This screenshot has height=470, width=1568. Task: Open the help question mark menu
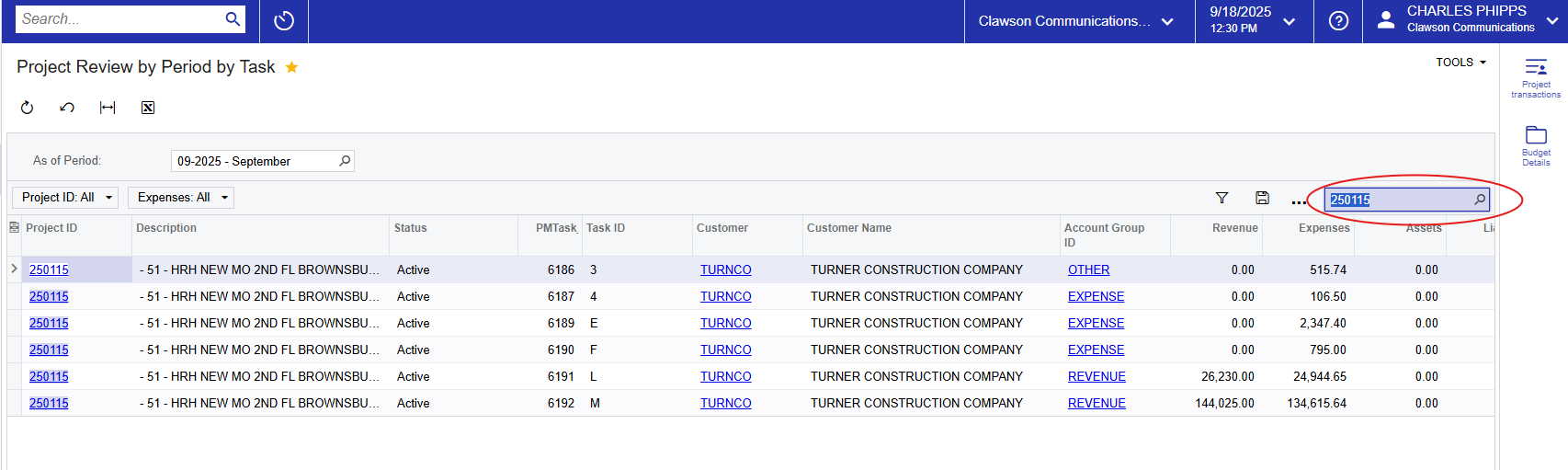[1338, 21]
